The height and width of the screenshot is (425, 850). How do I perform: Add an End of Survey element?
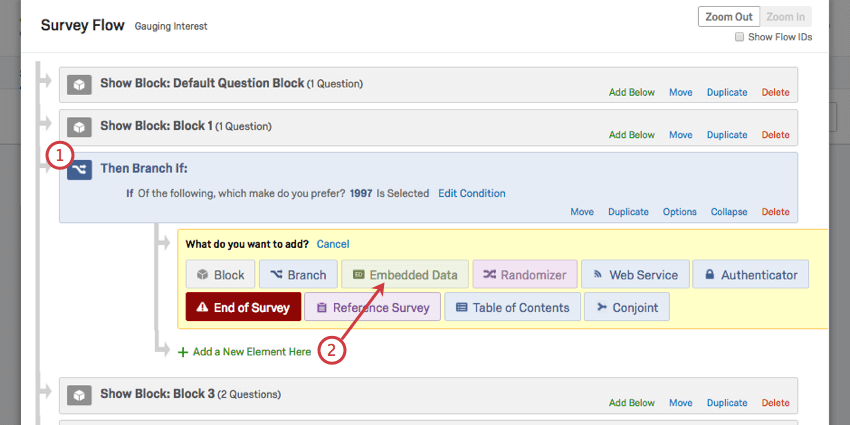coord(243,307)
